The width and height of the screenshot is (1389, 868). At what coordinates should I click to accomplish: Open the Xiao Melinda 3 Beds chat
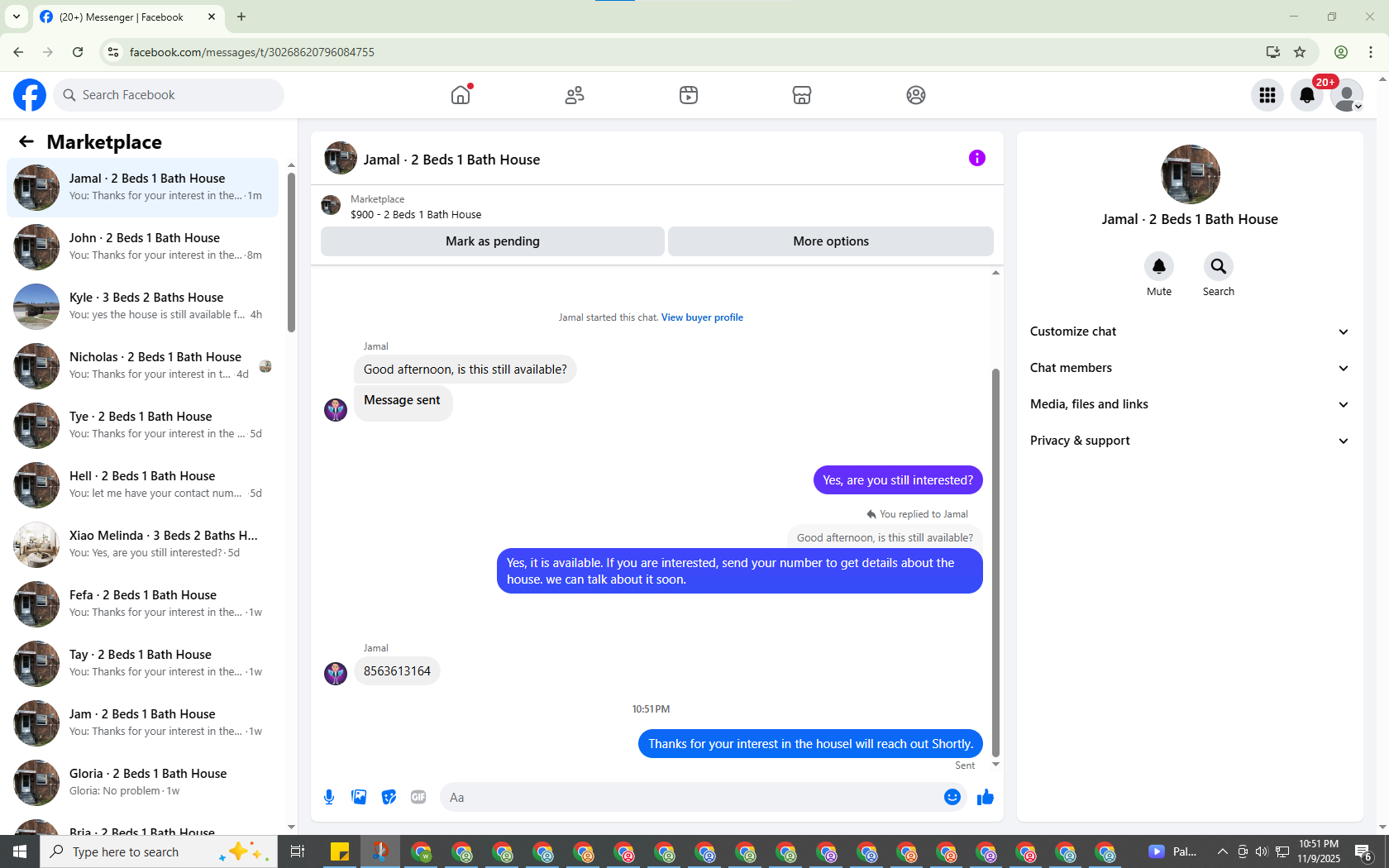(x=142, y=545)
